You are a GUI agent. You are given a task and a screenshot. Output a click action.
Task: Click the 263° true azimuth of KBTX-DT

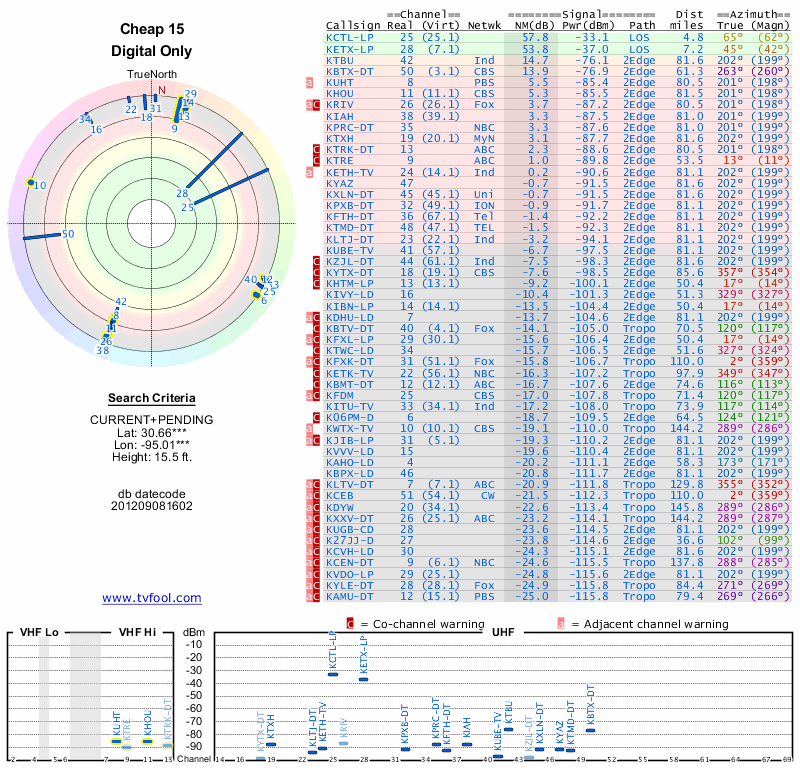(x=730, y=71)
